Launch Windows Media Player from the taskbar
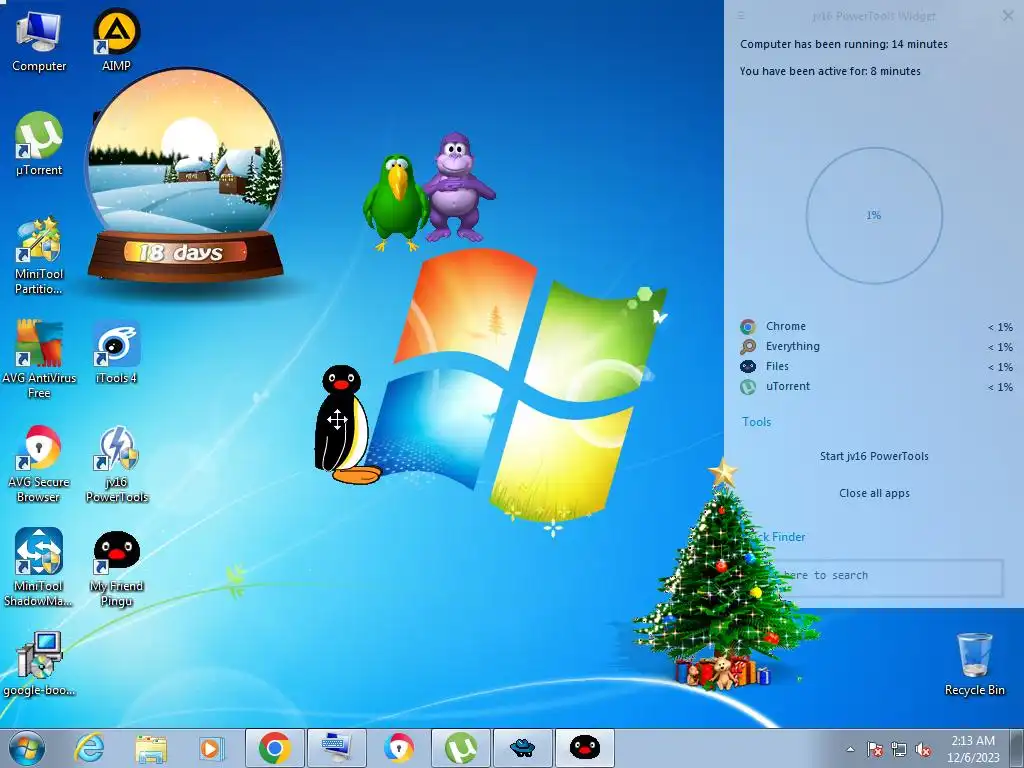 pyautogui.click(x=212, y=748)
